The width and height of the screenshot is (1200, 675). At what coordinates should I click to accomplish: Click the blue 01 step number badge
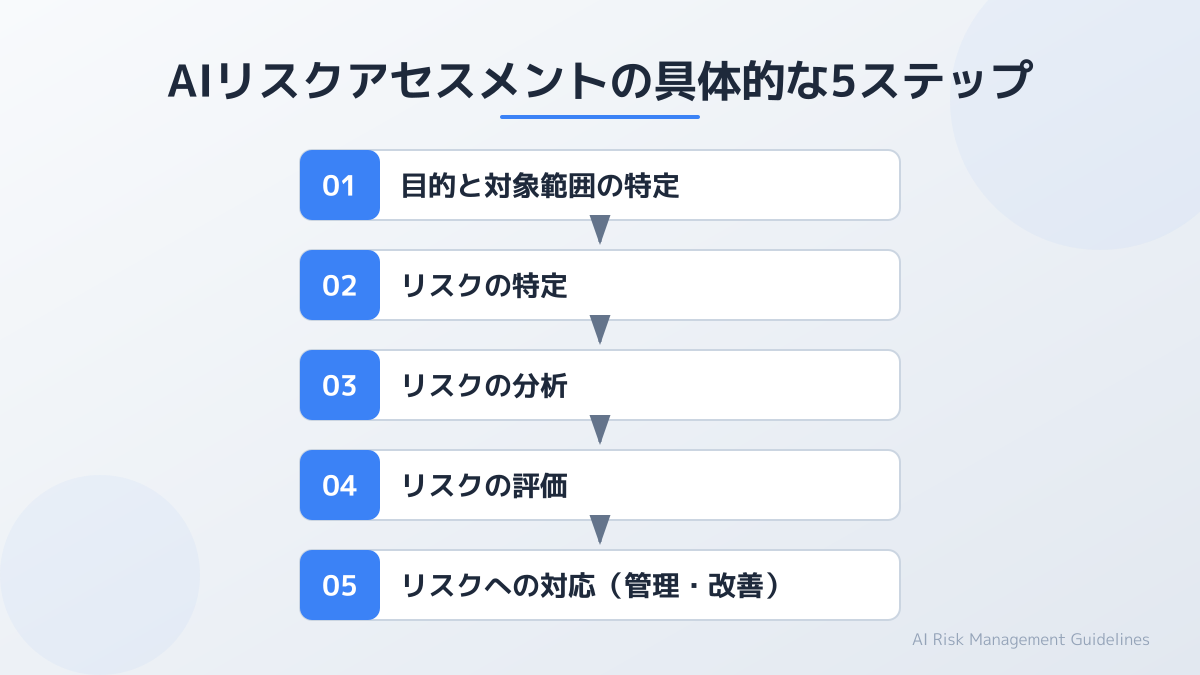pyautogui.click(x=340, y=185)
